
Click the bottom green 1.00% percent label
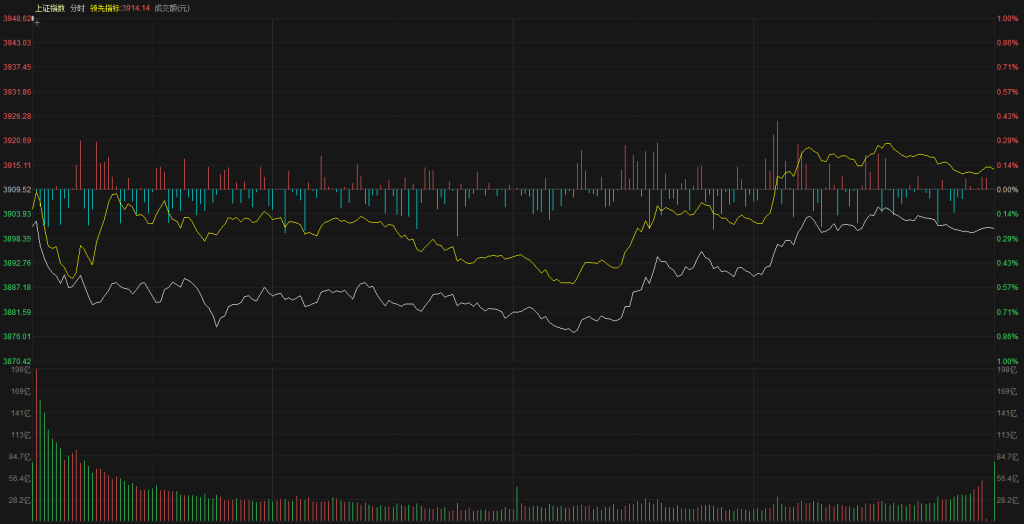(x=1006, y=361)
